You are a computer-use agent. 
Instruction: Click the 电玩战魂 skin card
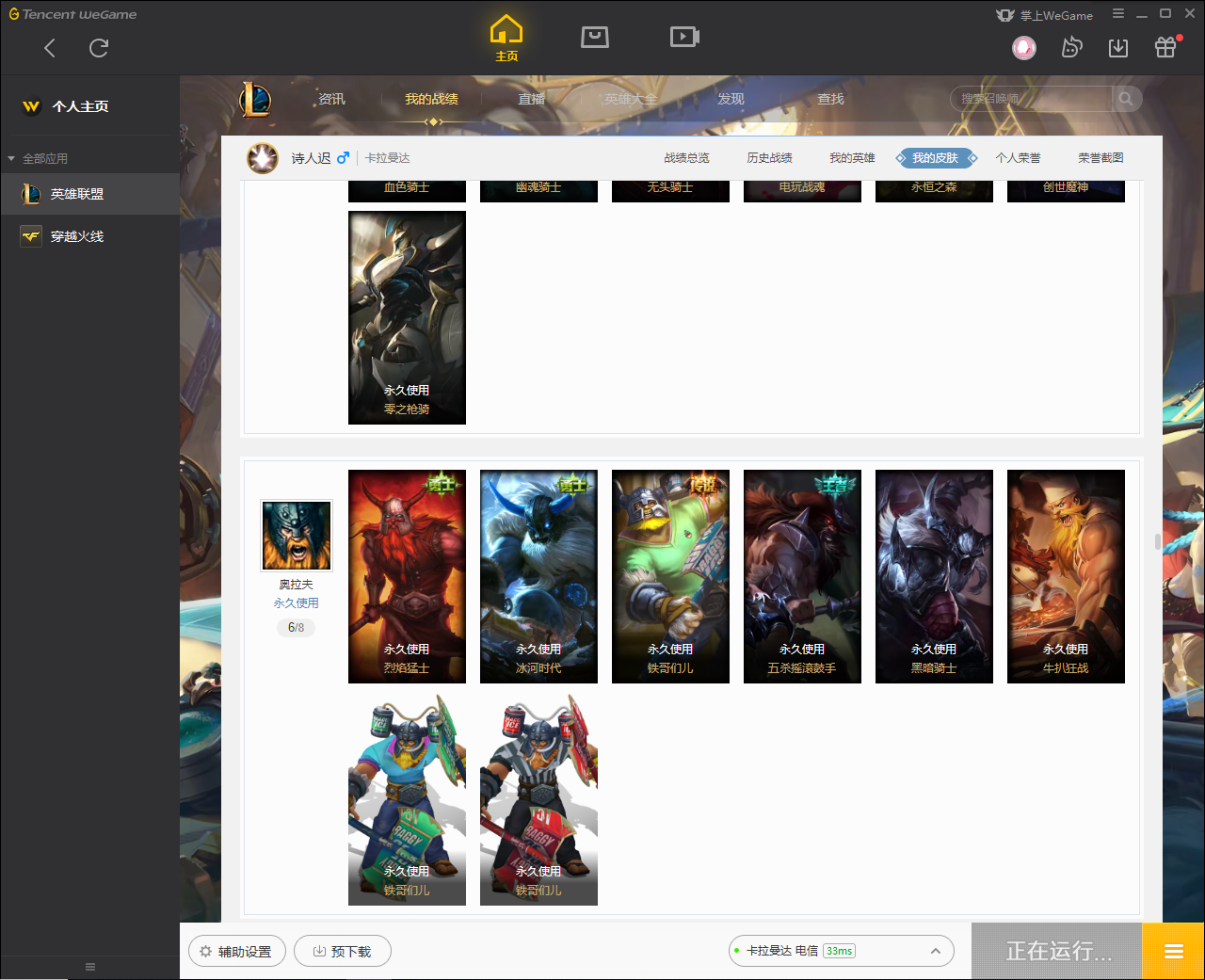802,190
